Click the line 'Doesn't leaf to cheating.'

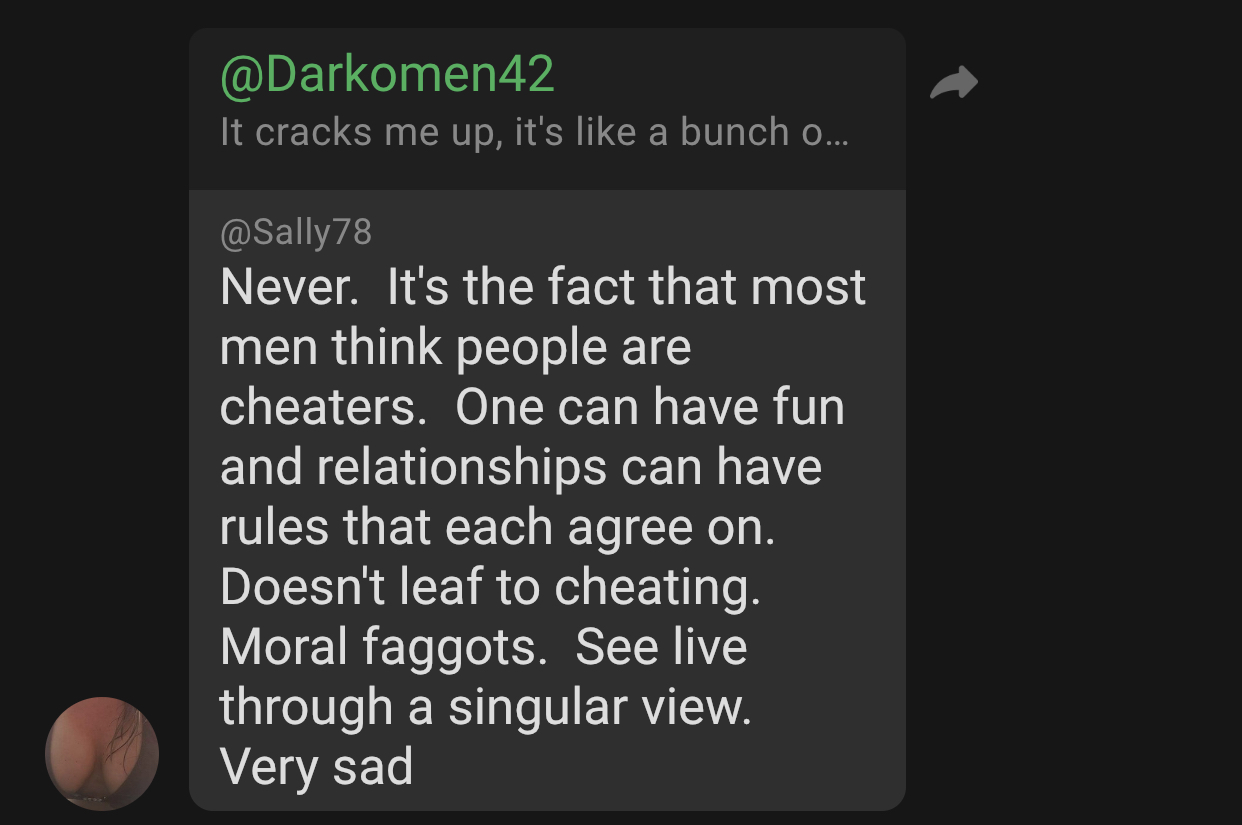(x=491, y=588)
